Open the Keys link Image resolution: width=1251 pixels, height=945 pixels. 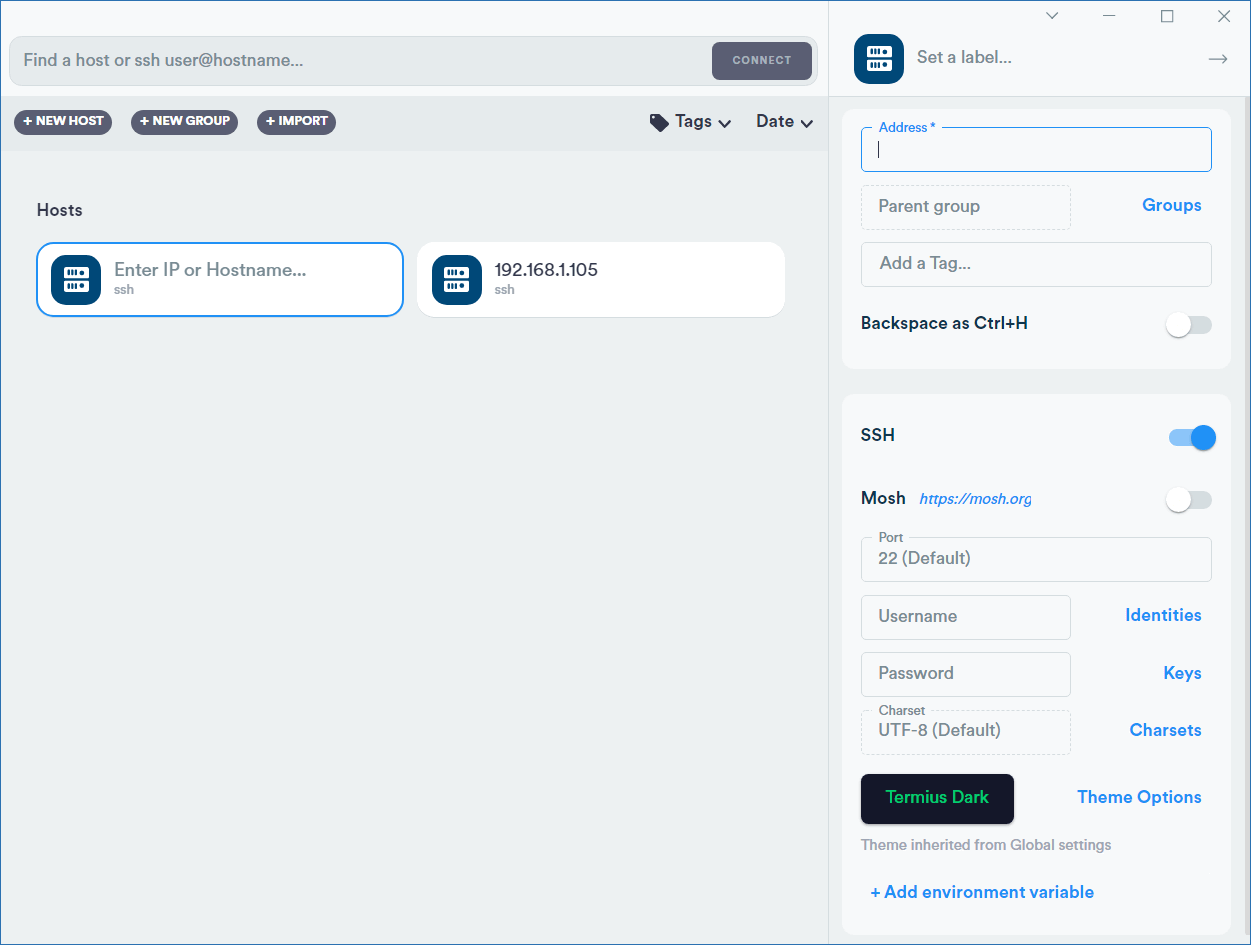click(1182, 673)
